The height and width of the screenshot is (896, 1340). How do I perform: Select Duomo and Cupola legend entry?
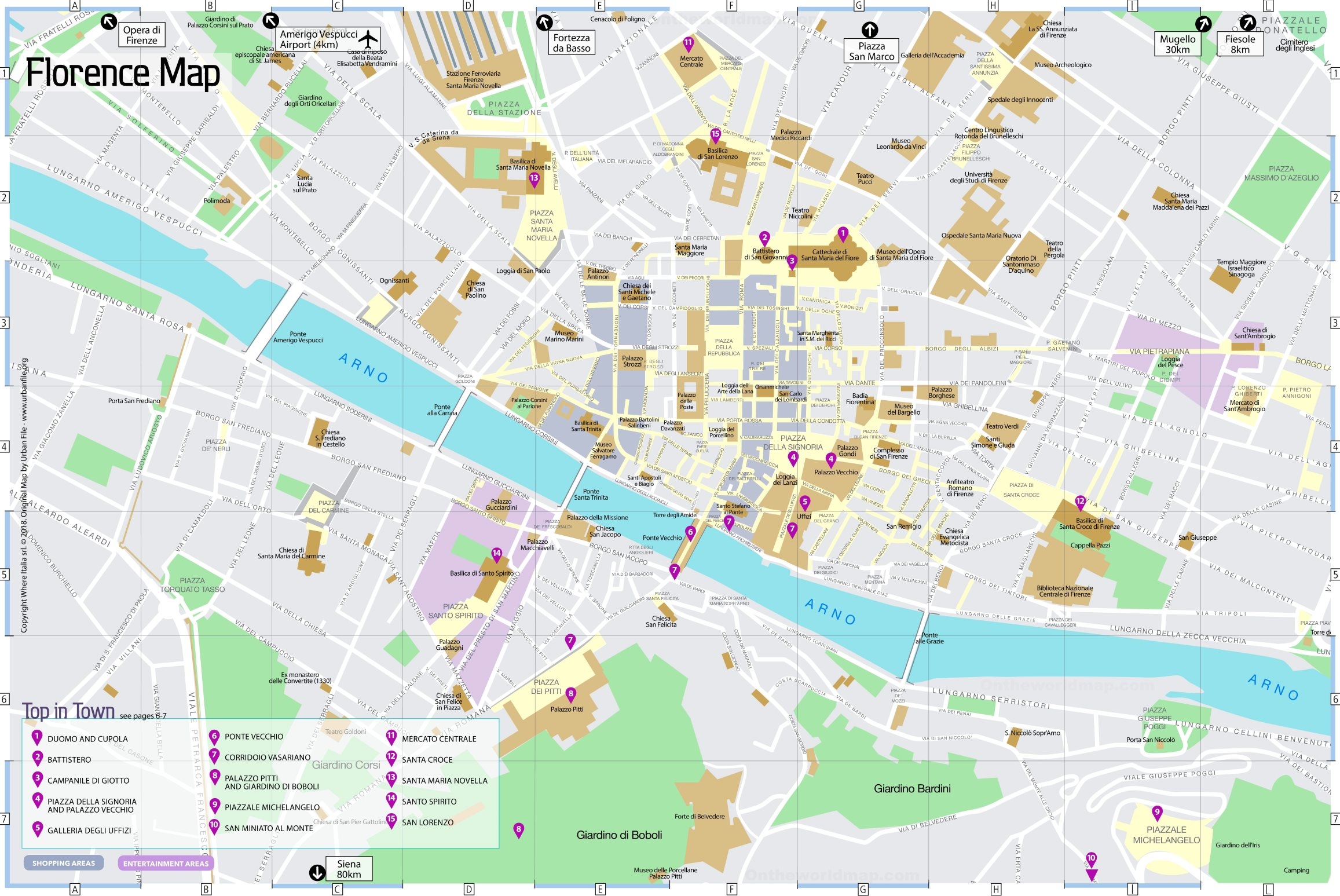tap(87, 739)
